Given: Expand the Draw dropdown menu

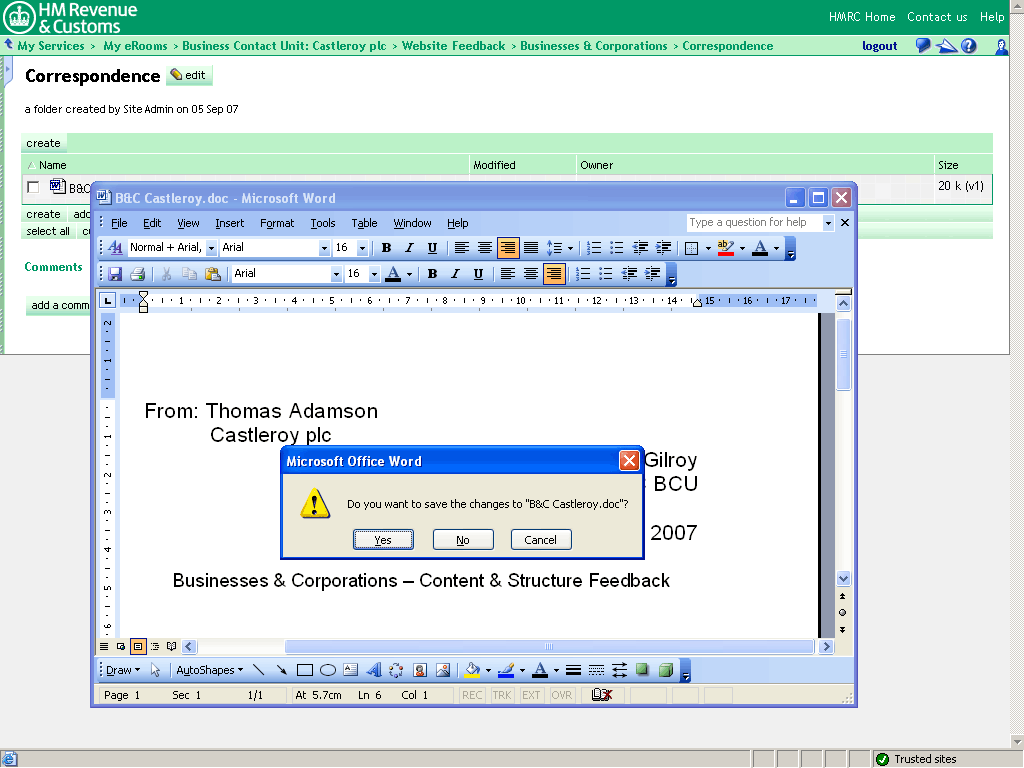Looking at the screenshot, I should click(x=123, y=670).
